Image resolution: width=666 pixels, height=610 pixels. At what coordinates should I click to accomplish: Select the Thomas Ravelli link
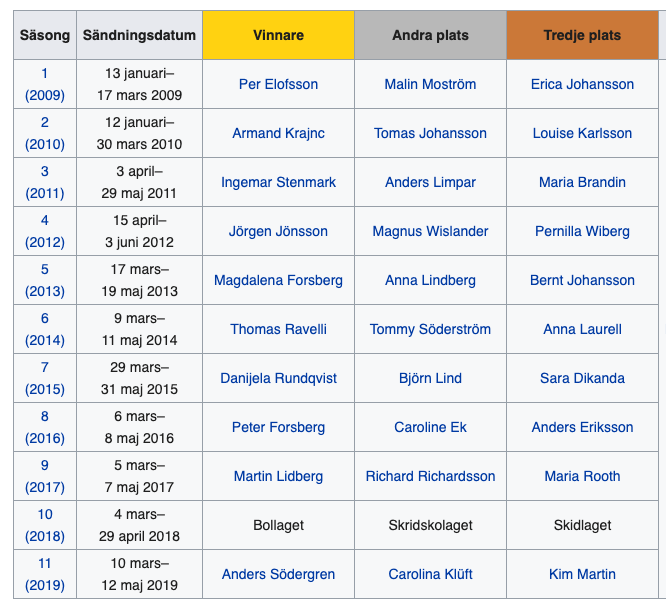coord(278,329)
